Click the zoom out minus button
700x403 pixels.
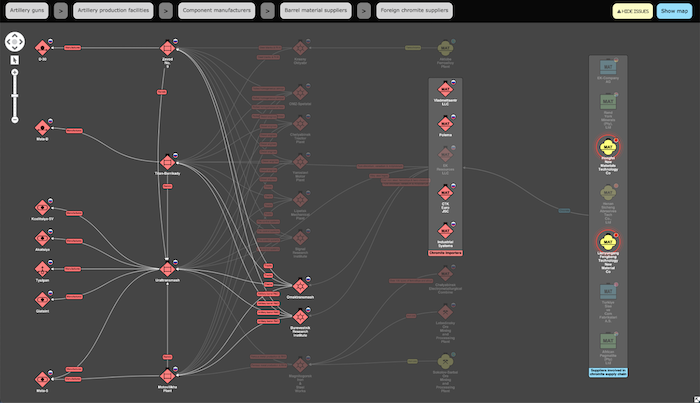15,120
